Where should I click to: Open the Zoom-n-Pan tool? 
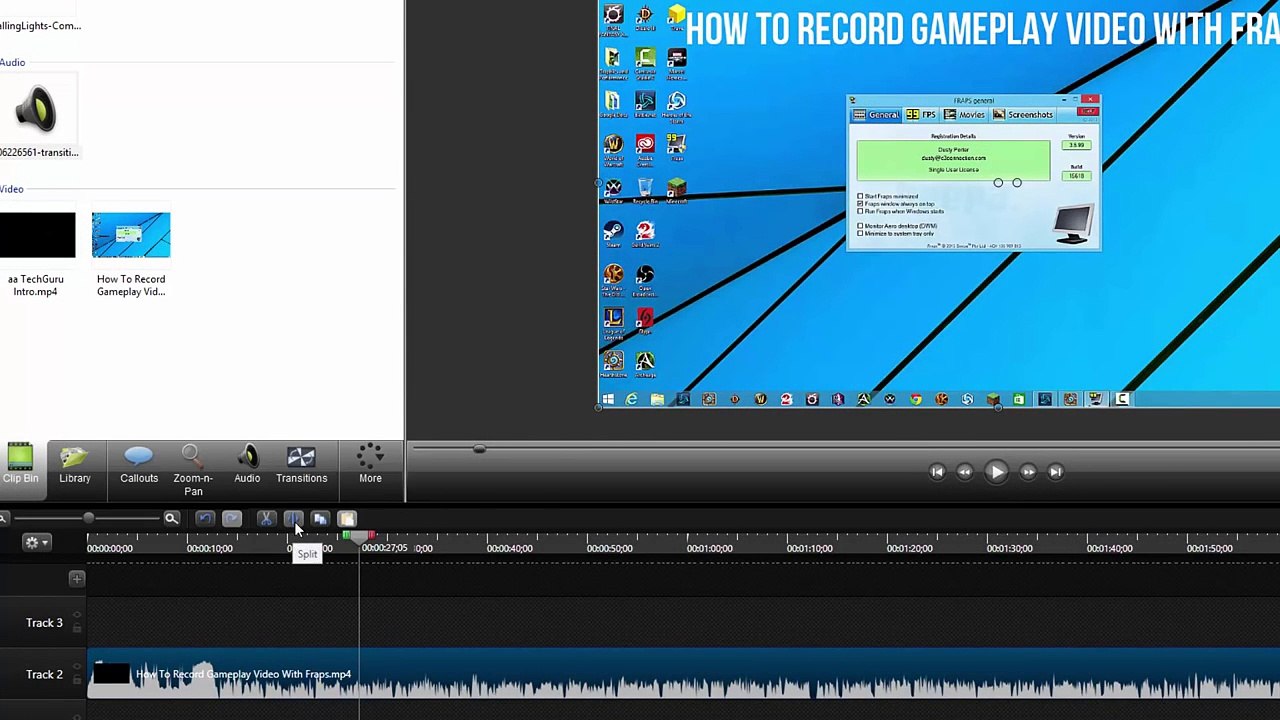(x=193, y=471)
